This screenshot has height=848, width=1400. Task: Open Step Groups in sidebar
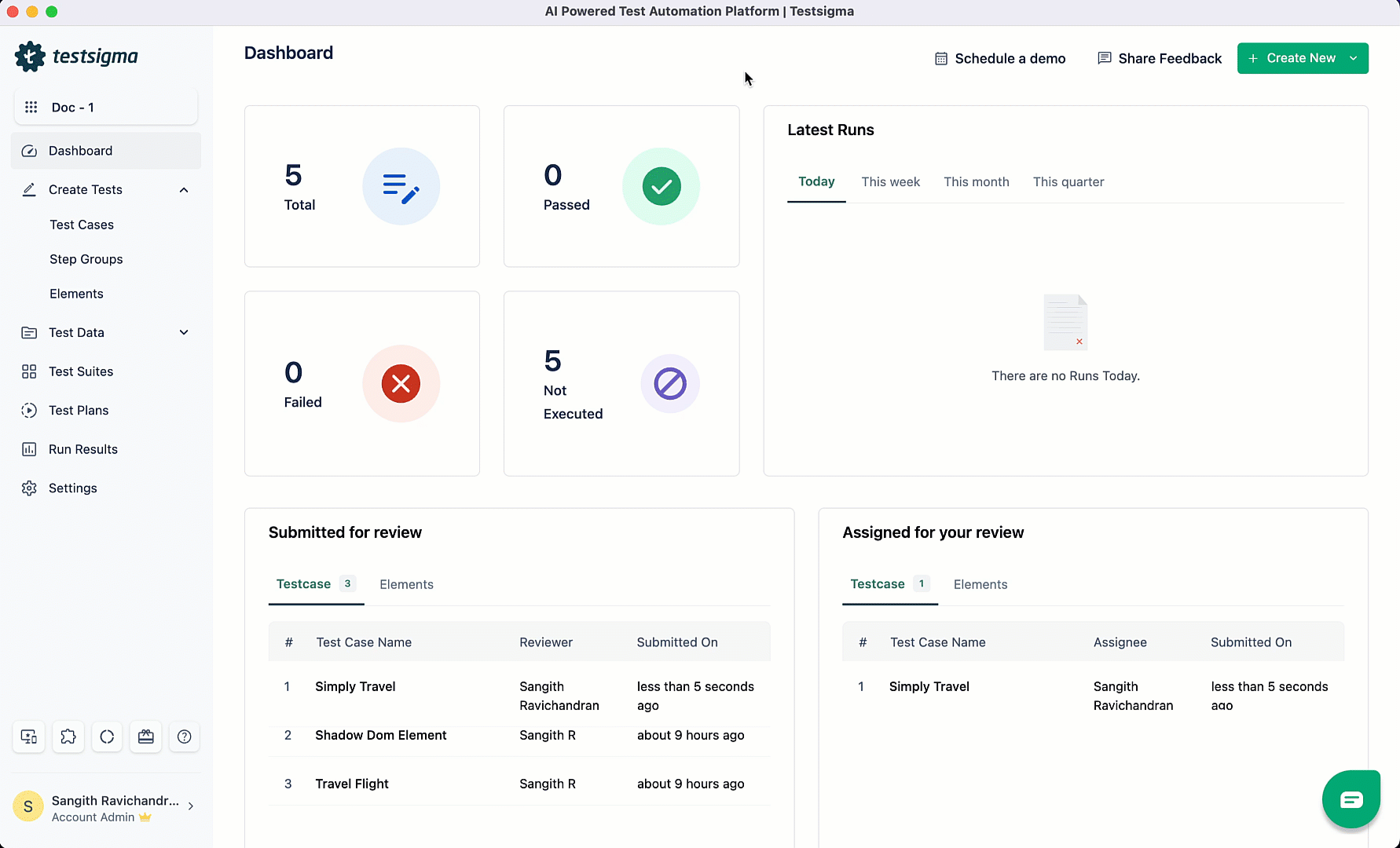click(x=86, y=259)
